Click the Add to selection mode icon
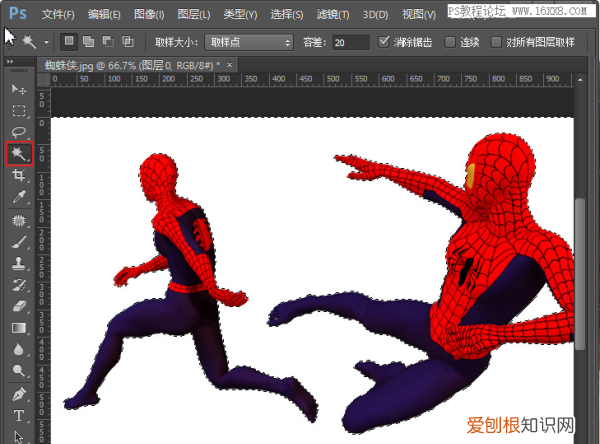Image resolution: width=600 pixels, height=444 pixels. coord(88,43)
